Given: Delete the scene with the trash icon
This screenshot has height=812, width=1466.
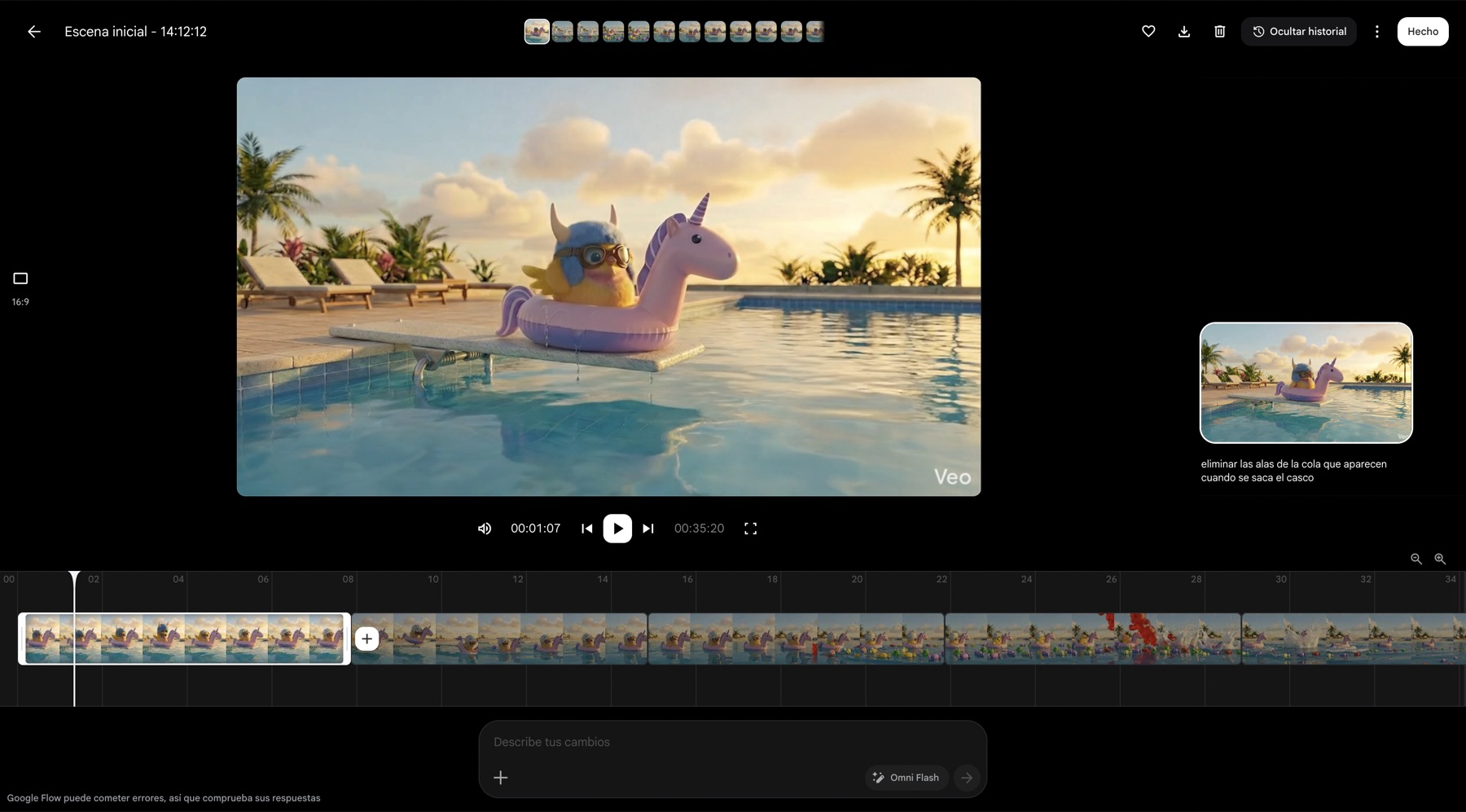Looking at the screenshot, I should click(x=1219, y=32).
